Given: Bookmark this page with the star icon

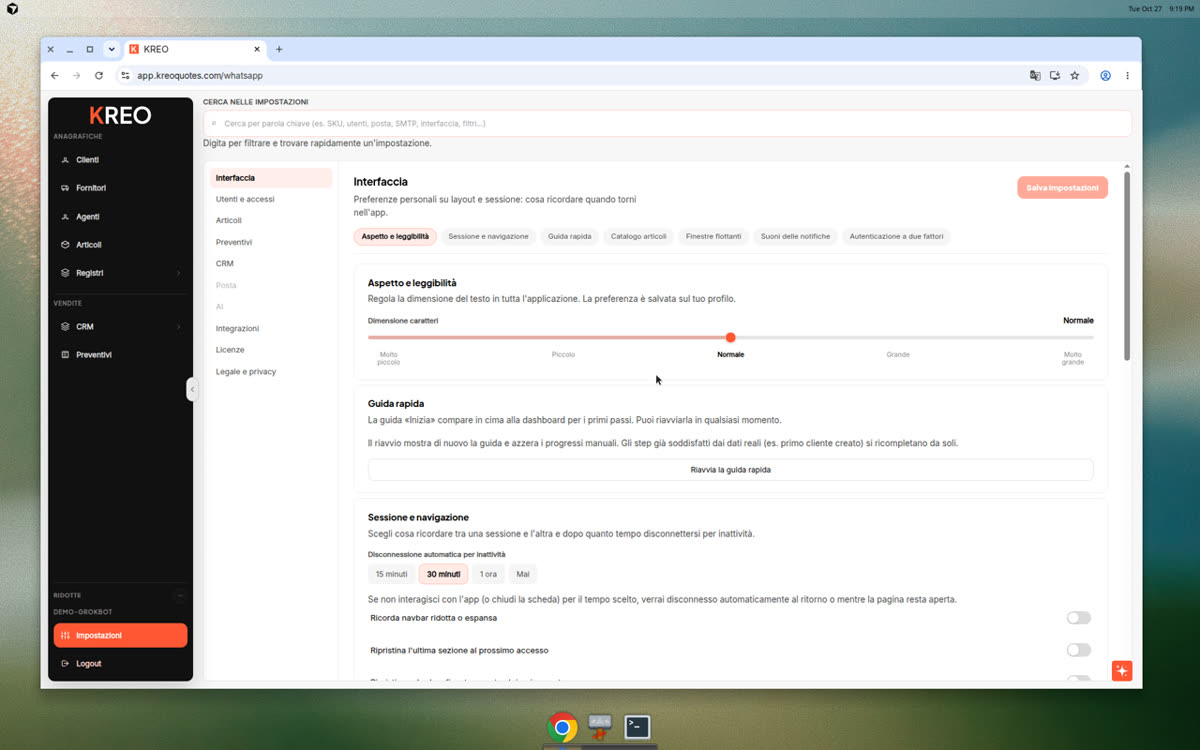Looking at the screenshot, I should pos(1075,75).
